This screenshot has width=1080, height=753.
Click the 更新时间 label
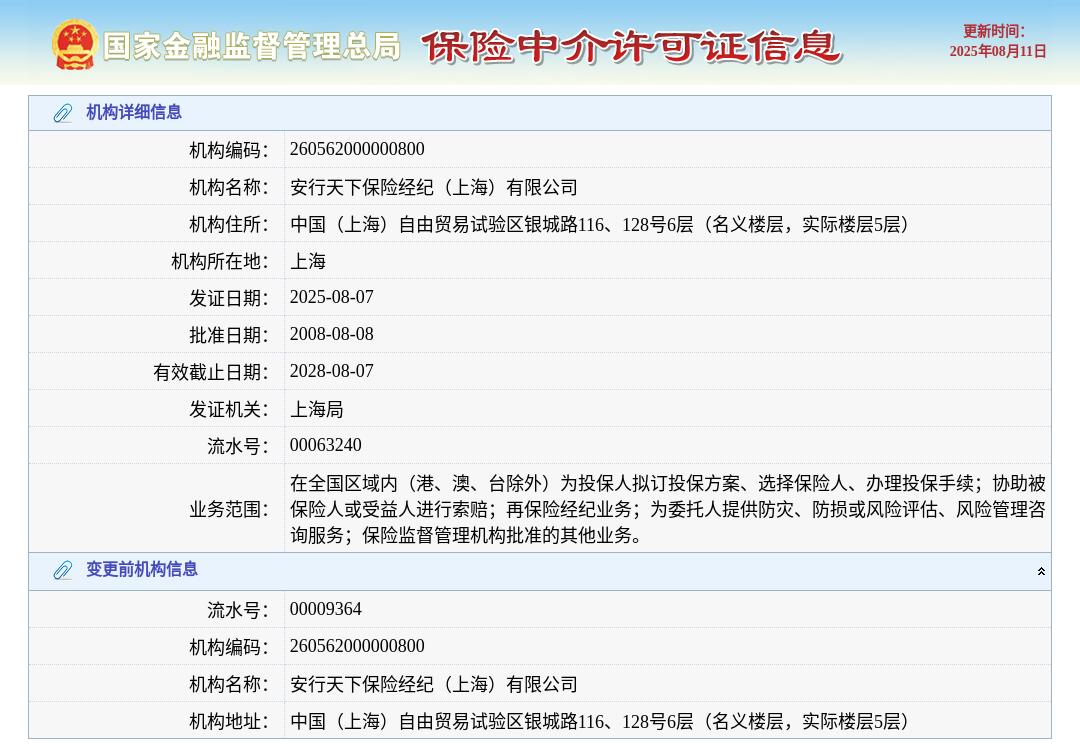coord(994,31)
